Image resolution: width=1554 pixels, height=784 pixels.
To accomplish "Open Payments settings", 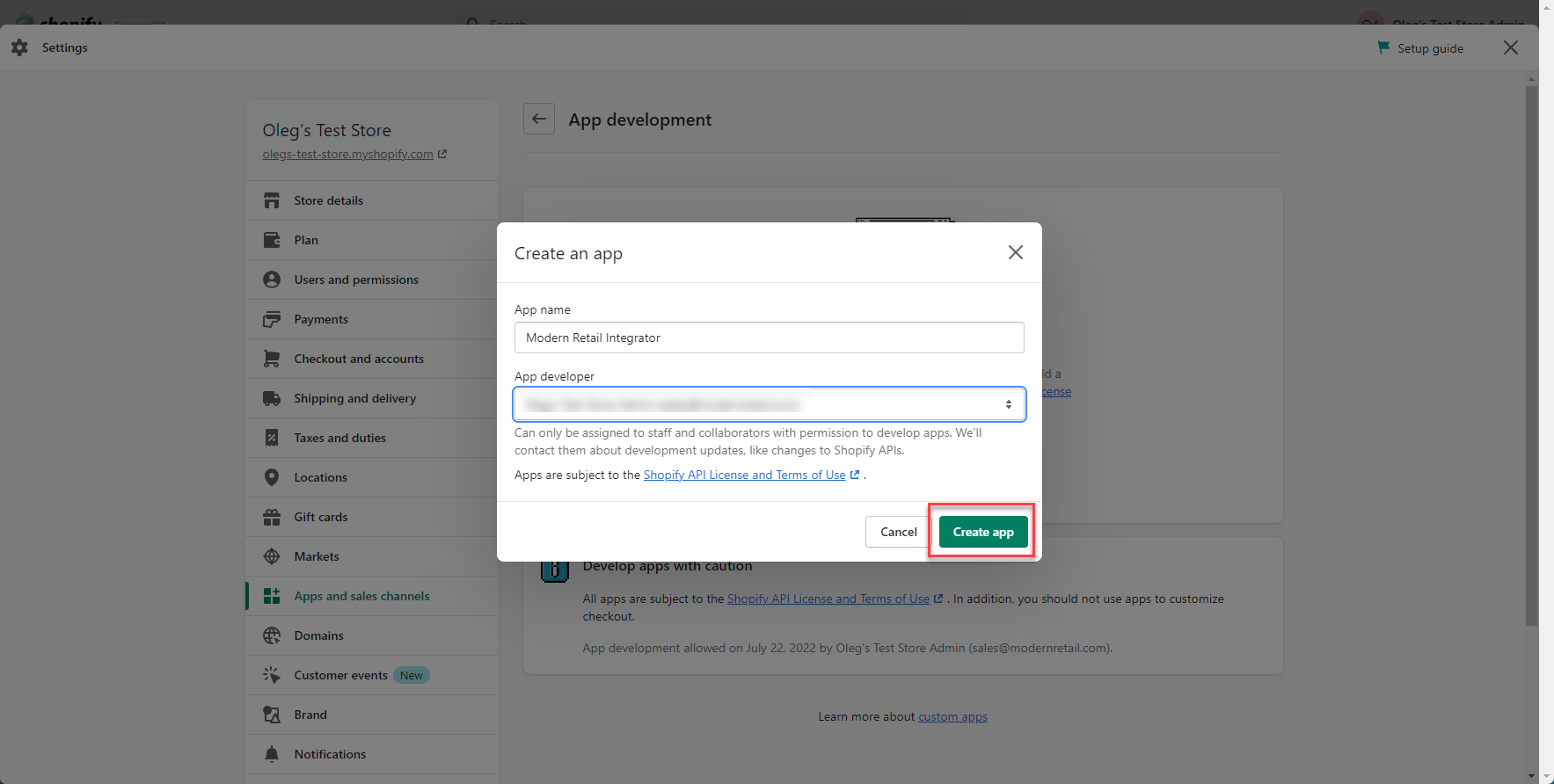I will [x=372, y=319].
